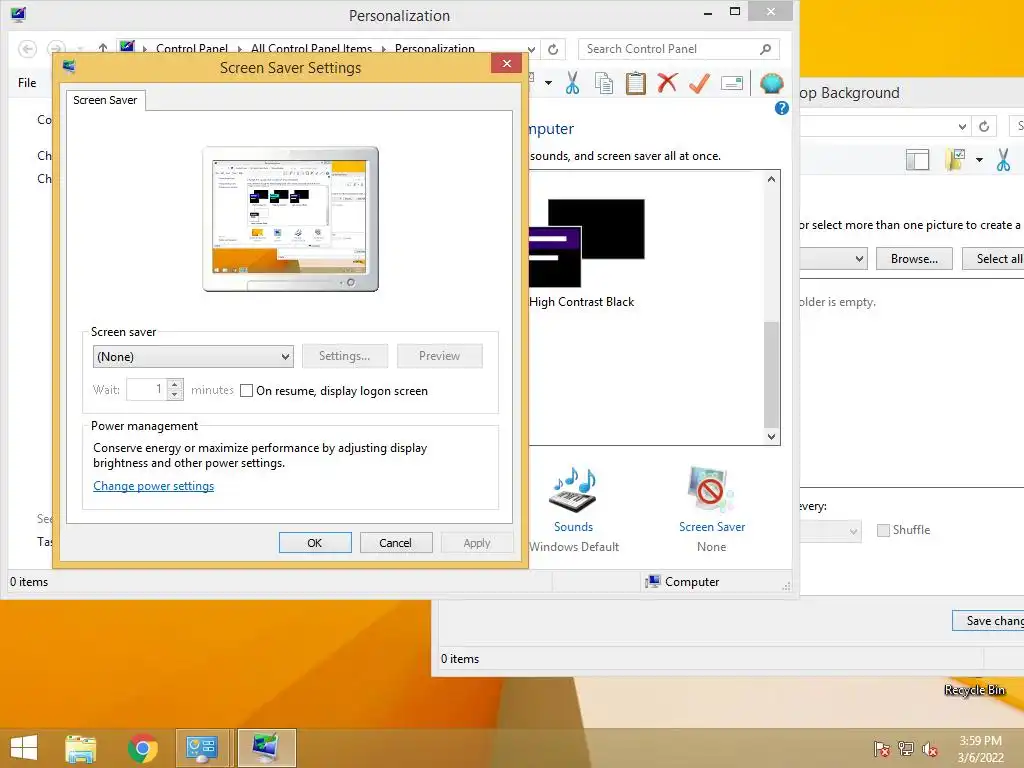The height and width of the screenshot is (768, 1024).
Task: Open the views dropdown arrow in Personalization toolbar
Action: [548, 83]
